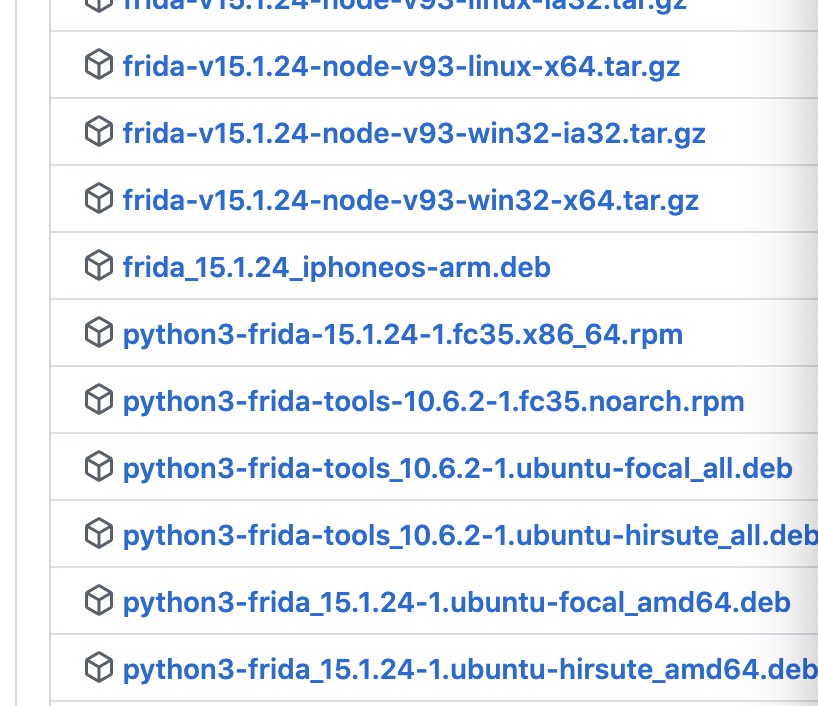Viewport: 818px width, 706px height.
Task: Download frida-v15.1.24-node-v93-linux-x64.tar.gz
Action: (401, 67)
